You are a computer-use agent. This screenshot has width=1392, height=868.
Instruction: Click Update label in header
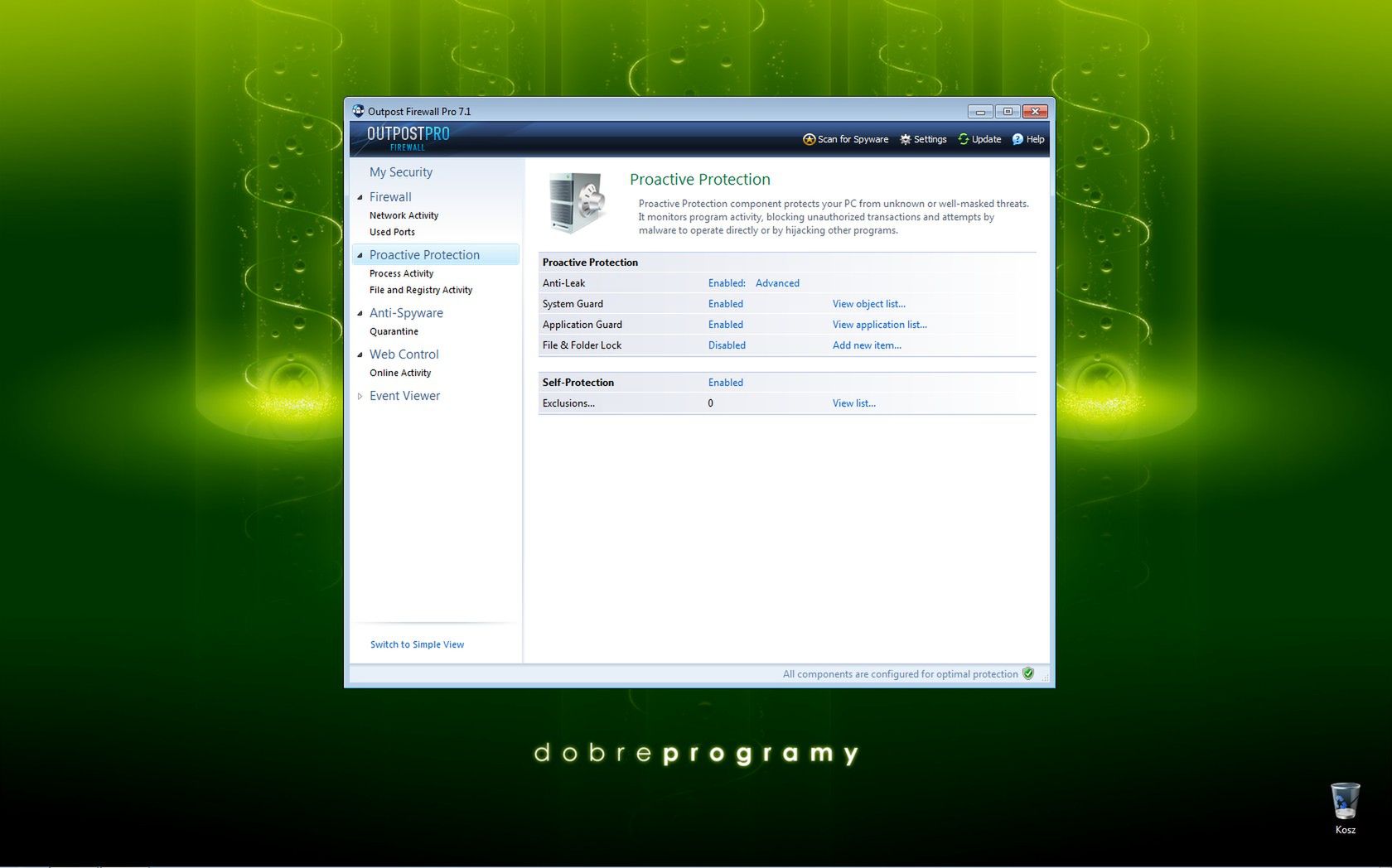pyautogui.click(x=986, y=139)
